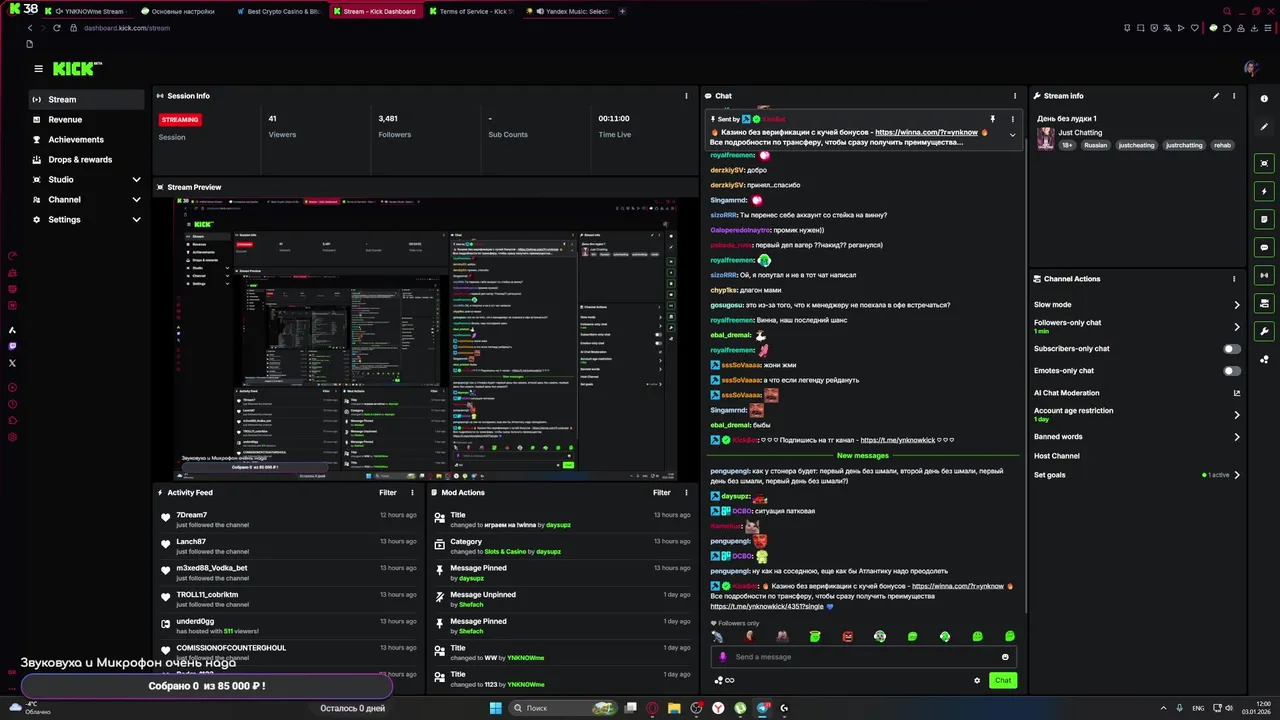Click the Stream Preview thumbnail
Image resolution: width=1280 pixels, height=720 pixels.
click(x=425, y=338)
